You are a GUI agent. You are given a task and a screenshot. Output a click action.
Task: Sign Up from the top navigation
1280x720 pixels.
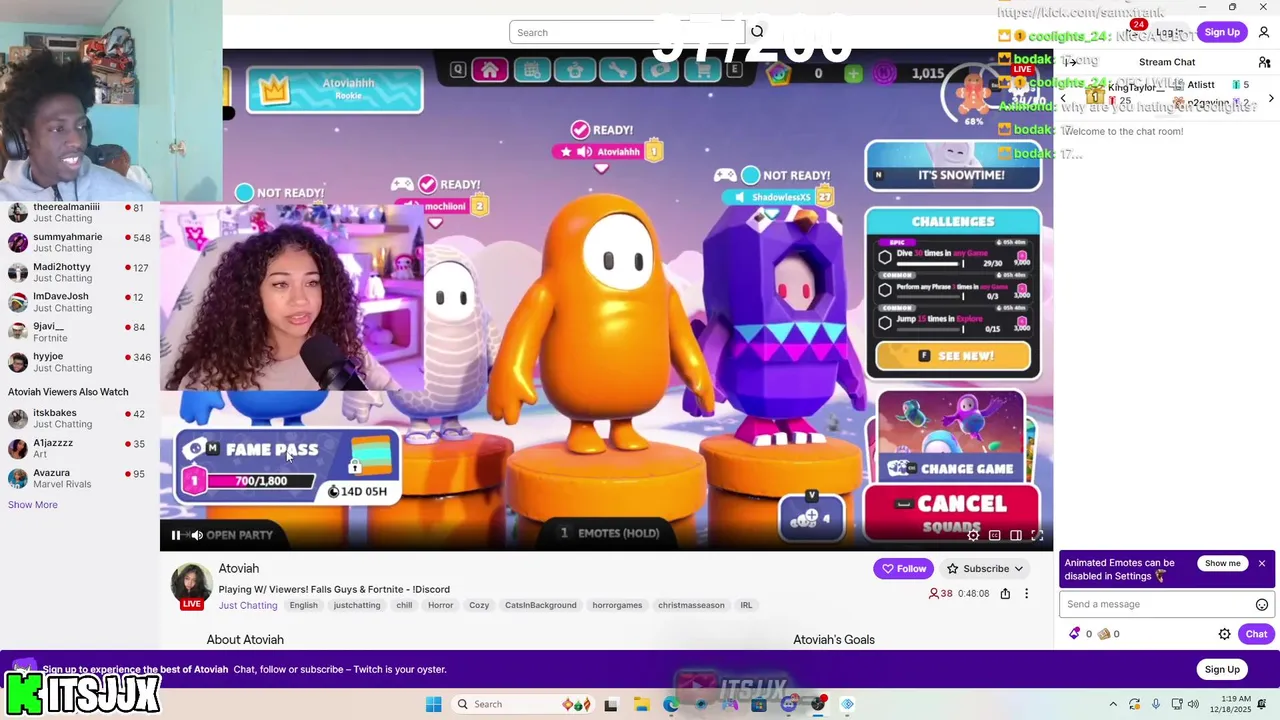(1222, 32)
